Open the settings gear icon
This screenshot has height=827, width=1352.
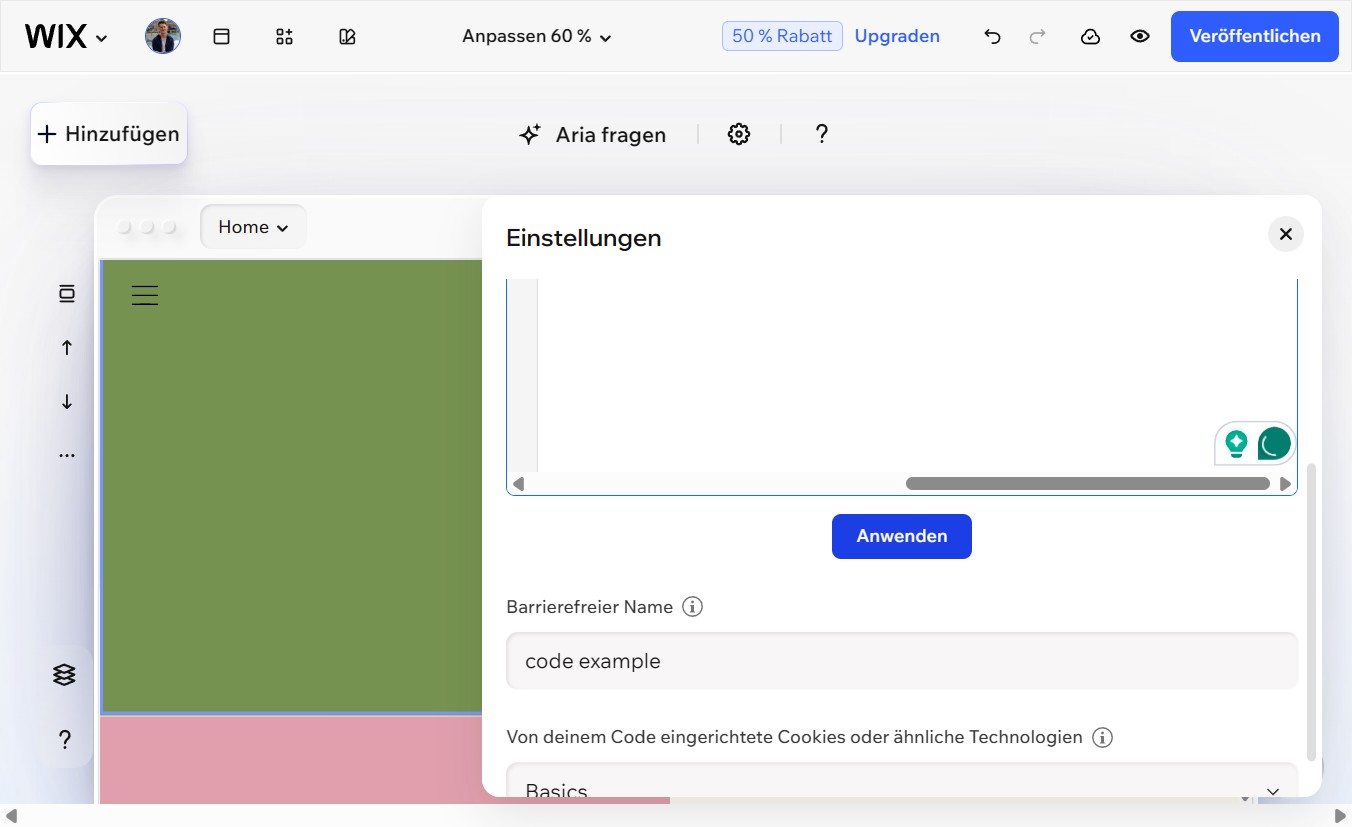739,134
